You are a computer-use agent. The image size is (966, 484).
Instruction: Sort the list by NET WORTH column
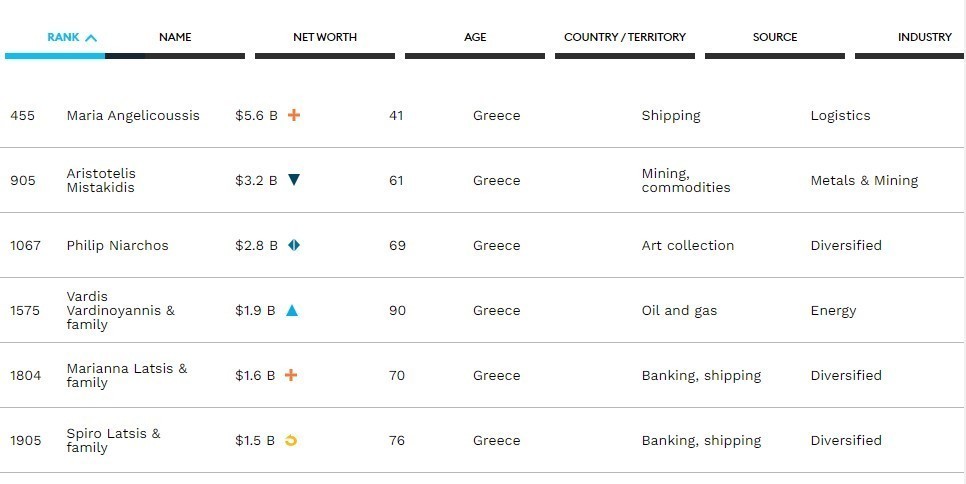pos(325,37)
